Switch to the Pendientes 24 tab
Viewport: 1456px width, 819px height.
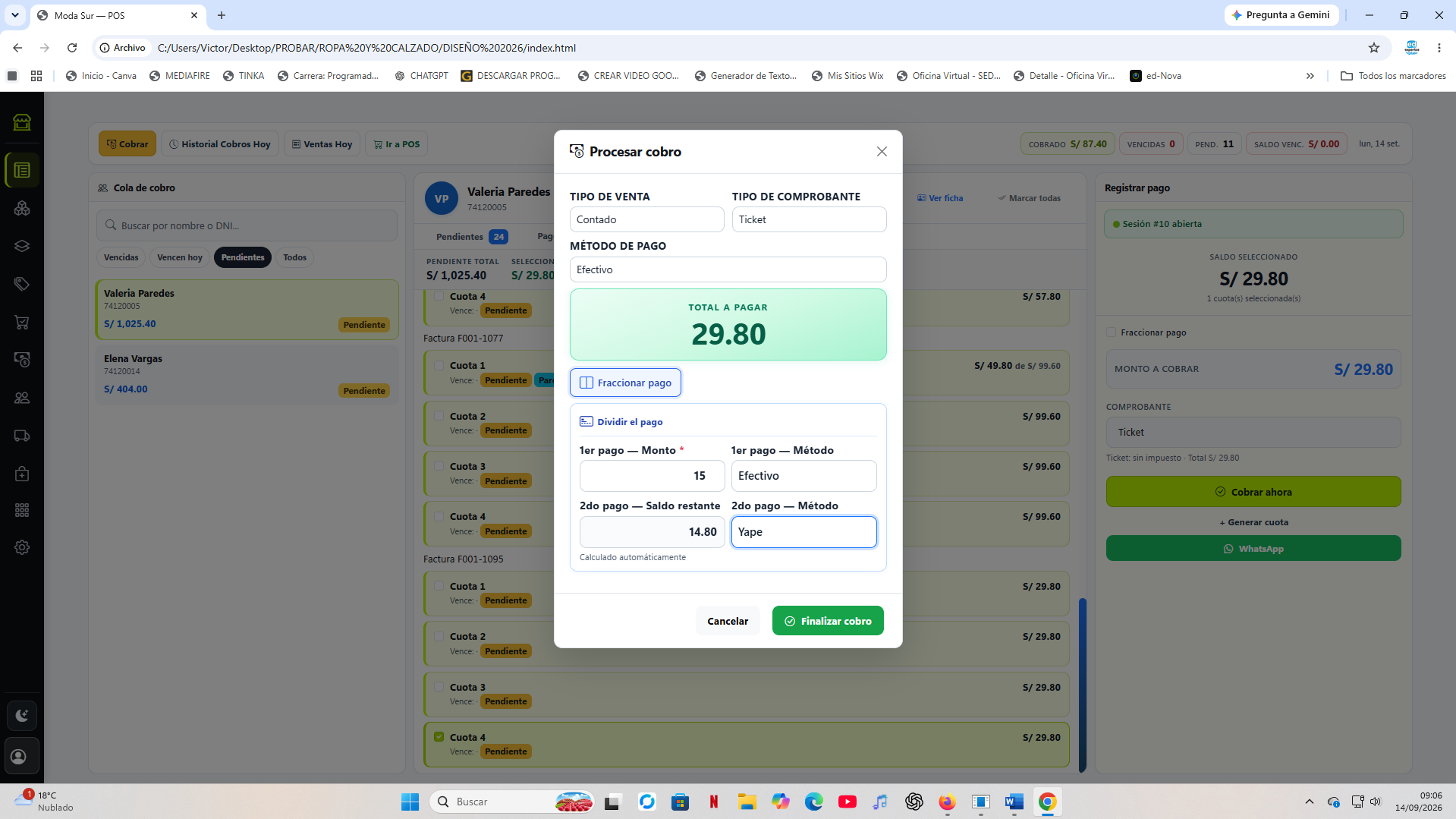pyautogui.click(x=472, y=237)
